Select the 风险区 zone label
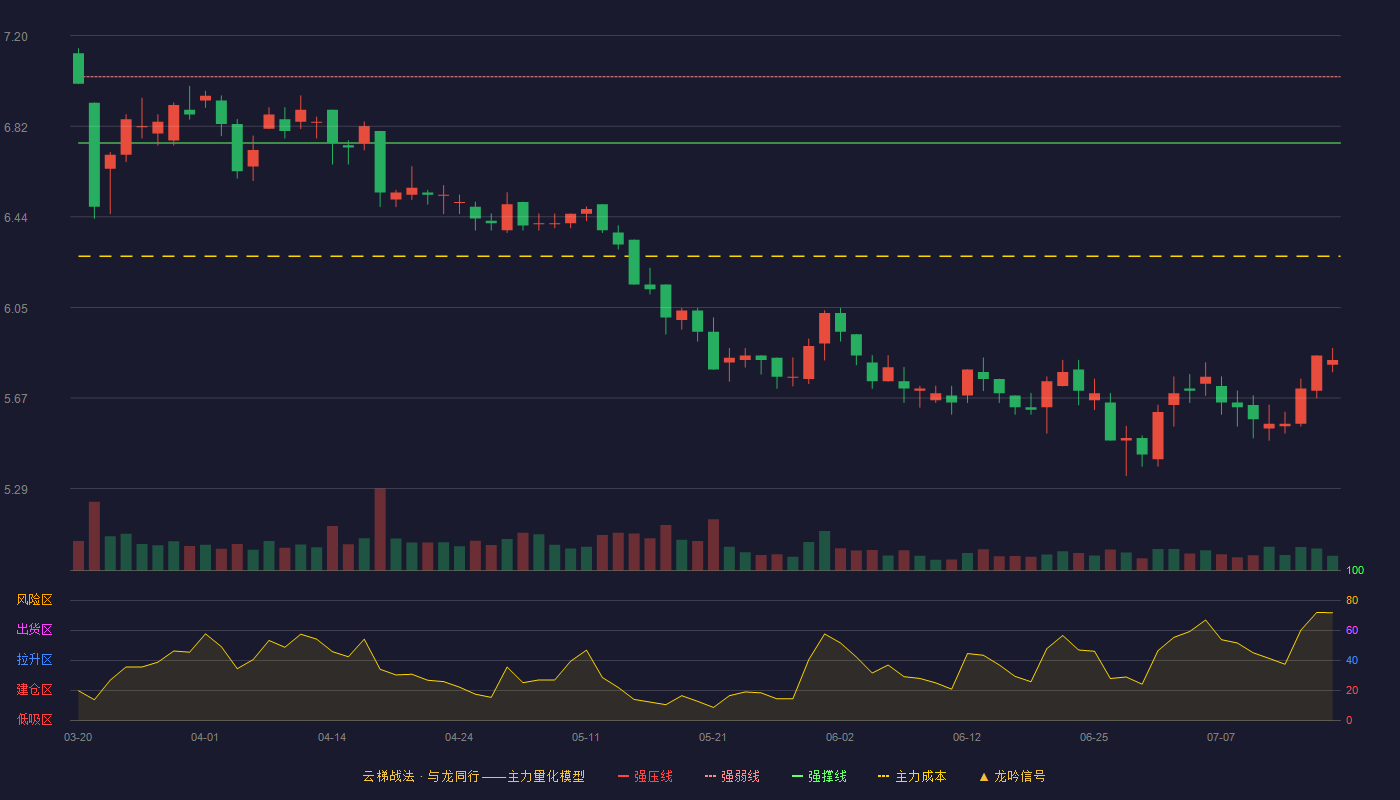The width and height of the screenshot is (1400, 800). [34, 600]
